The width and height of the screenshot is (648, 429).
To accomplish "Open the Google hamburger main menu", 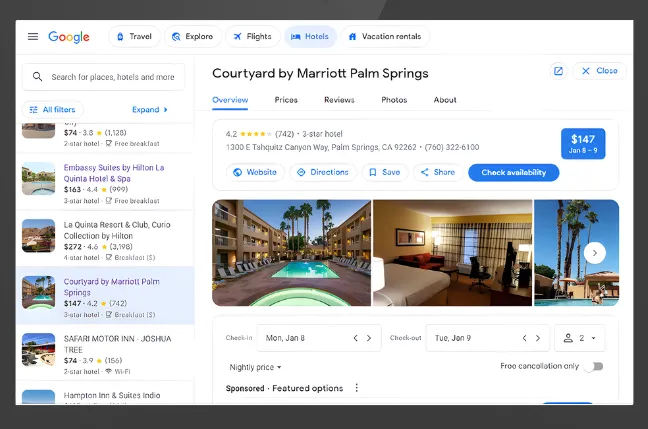I will (x=33, y=37).
